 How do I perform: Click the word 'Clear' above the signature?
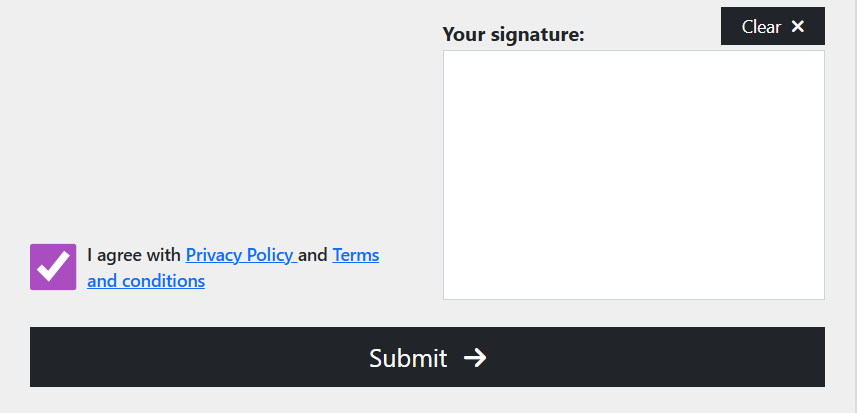(761, 27)
